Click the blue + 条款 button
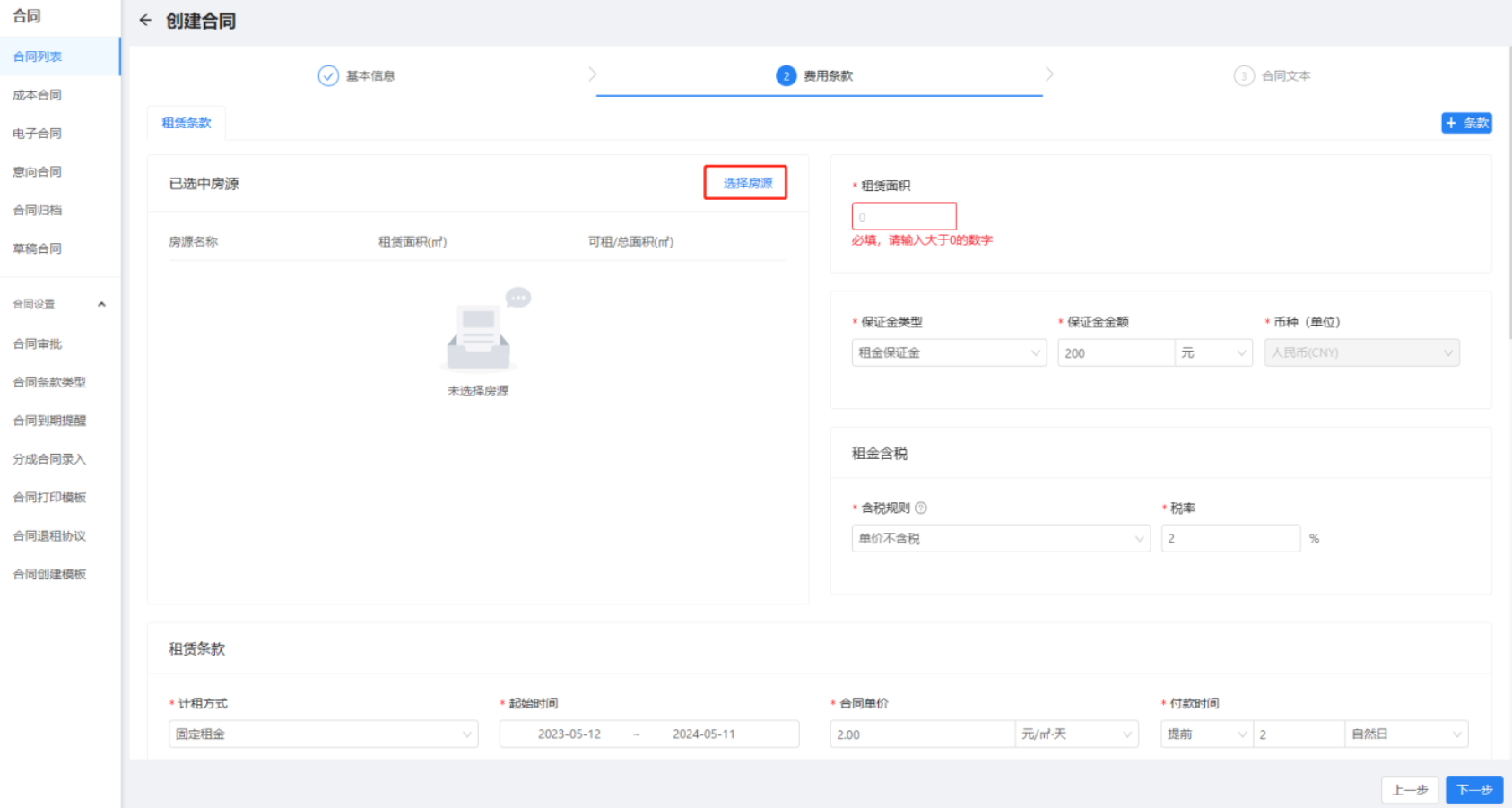The height and width of the screenshot is (808, 1512). pos(1466,124)
